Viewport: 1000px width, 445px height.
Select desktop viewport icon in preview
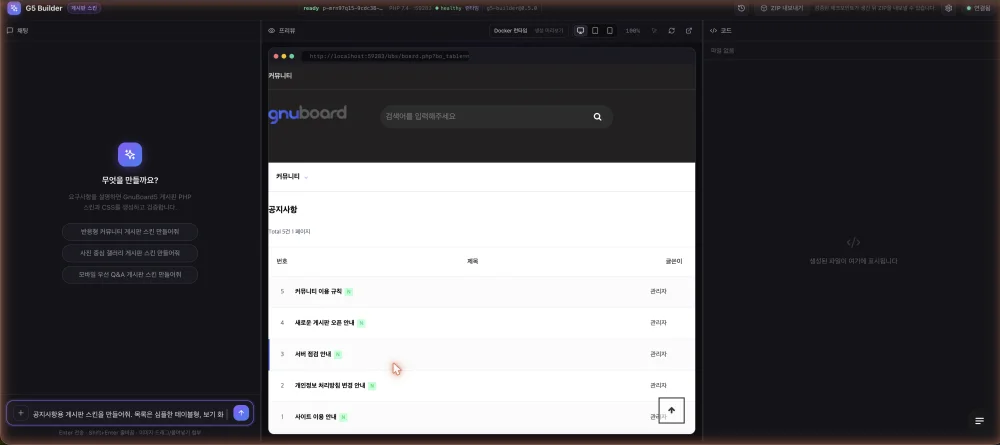[580, 31]
